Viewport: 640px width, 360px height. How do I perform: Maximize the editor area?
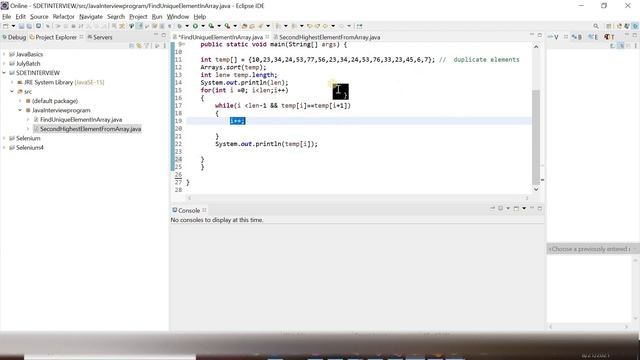[540, 36]
